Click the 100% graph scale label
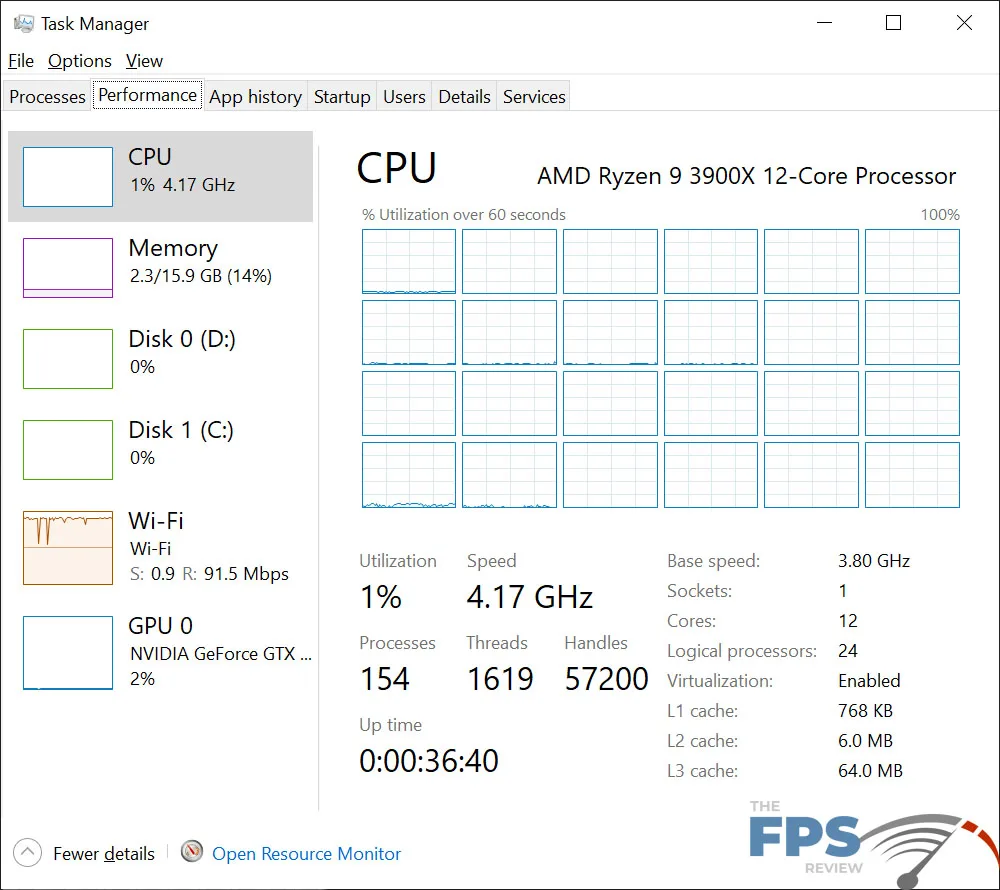Image resolution: width=1000 pixels, height=890 pixels. [x=940, y=214]
